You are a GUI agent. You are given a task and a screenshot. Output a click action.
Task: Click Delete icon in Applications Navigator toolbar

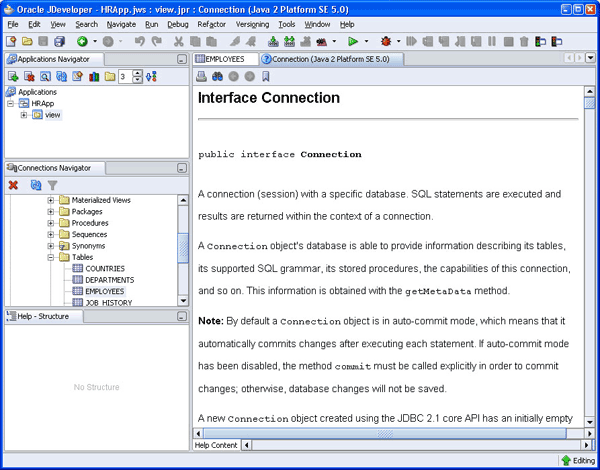click(29, 77)
